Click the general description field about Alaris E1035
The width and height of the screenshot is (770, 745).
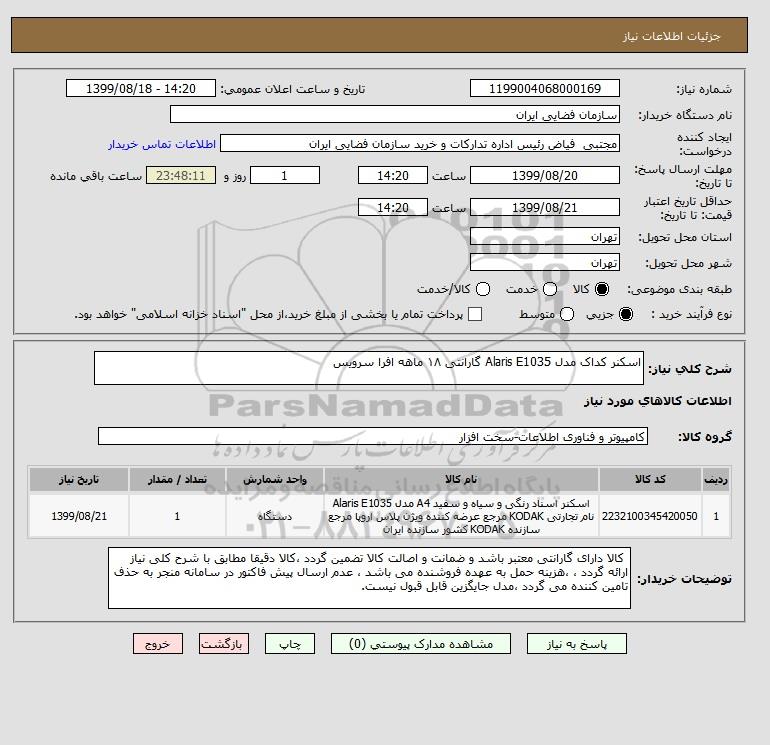coord(369,368)
